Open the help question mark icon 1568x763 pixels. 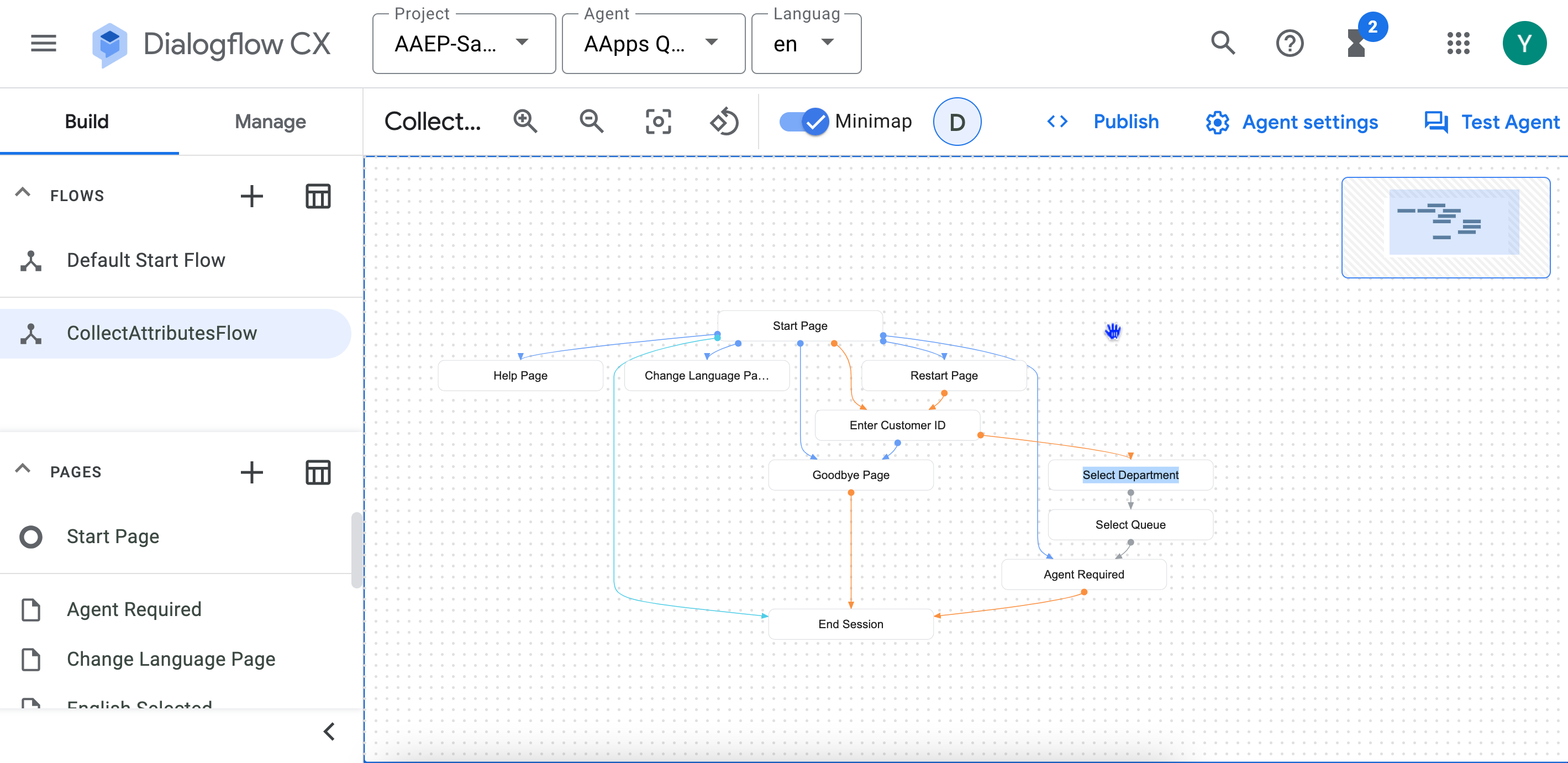pyautogui.click(x=1289, y=43)
